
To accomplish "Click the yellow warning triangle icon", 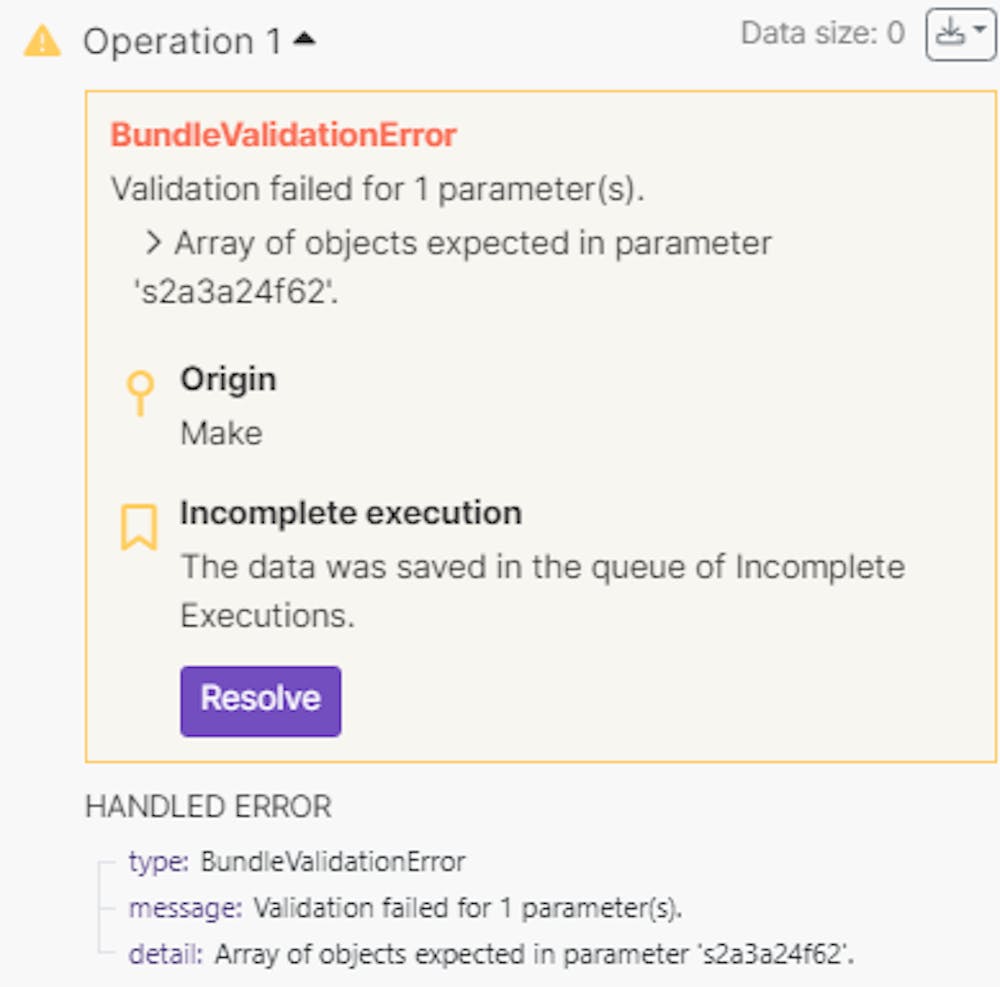I will (42, 41).
